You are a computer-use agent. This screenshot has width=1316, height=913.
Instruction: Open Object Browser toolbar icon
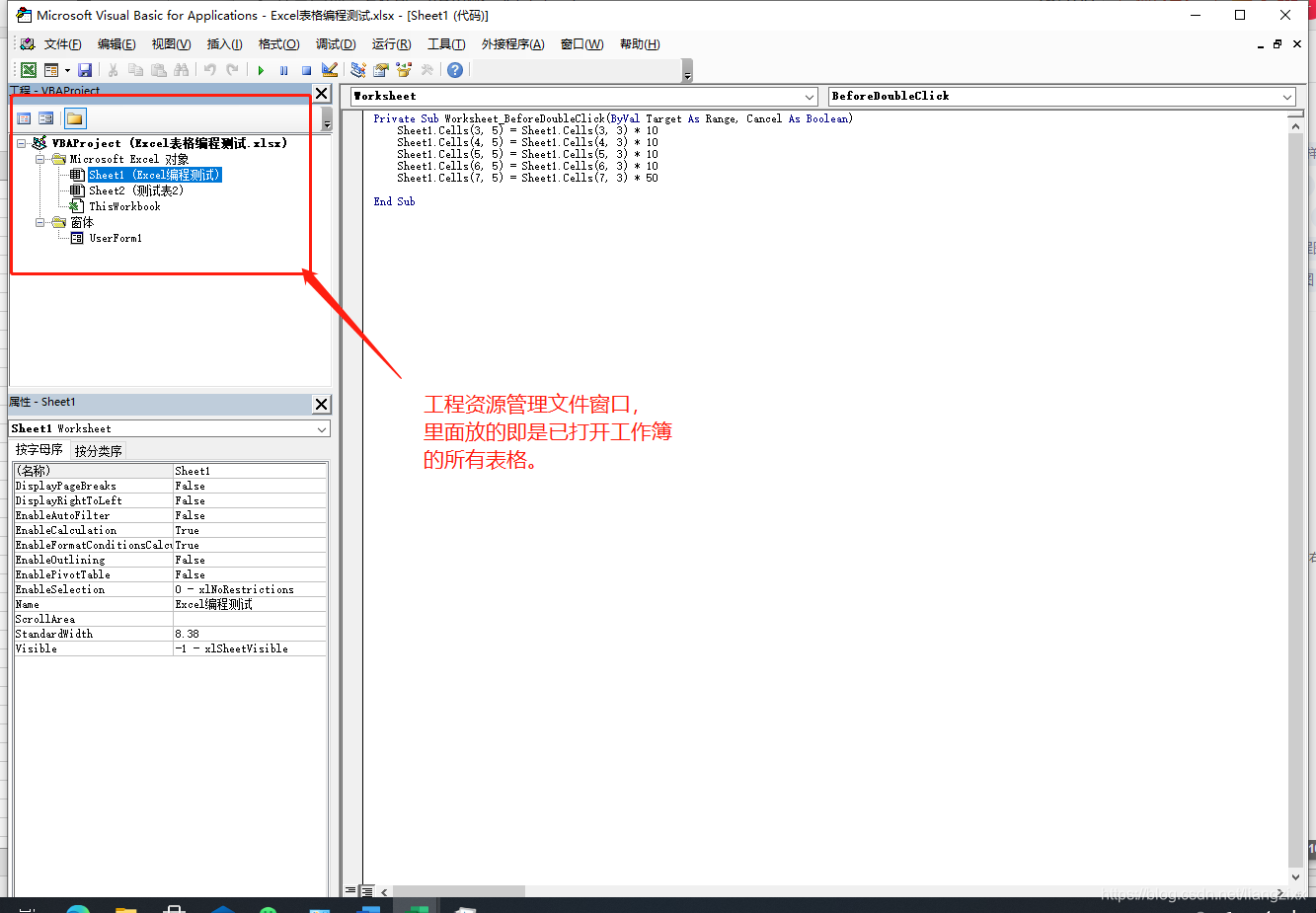(x=403, y=70)
